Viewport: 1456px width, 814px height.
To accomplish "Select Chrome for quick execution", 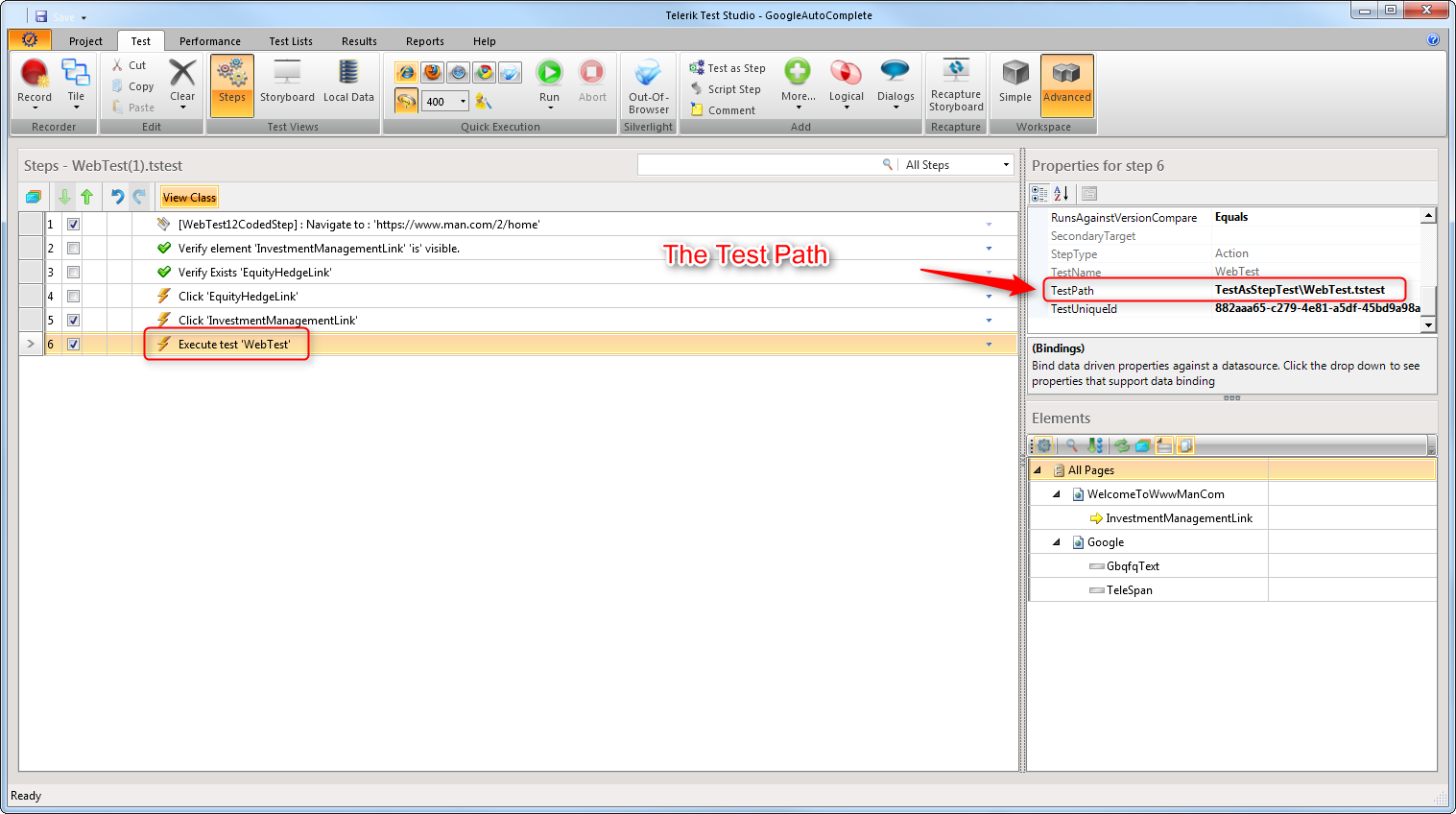I will [x=485, y=73].
